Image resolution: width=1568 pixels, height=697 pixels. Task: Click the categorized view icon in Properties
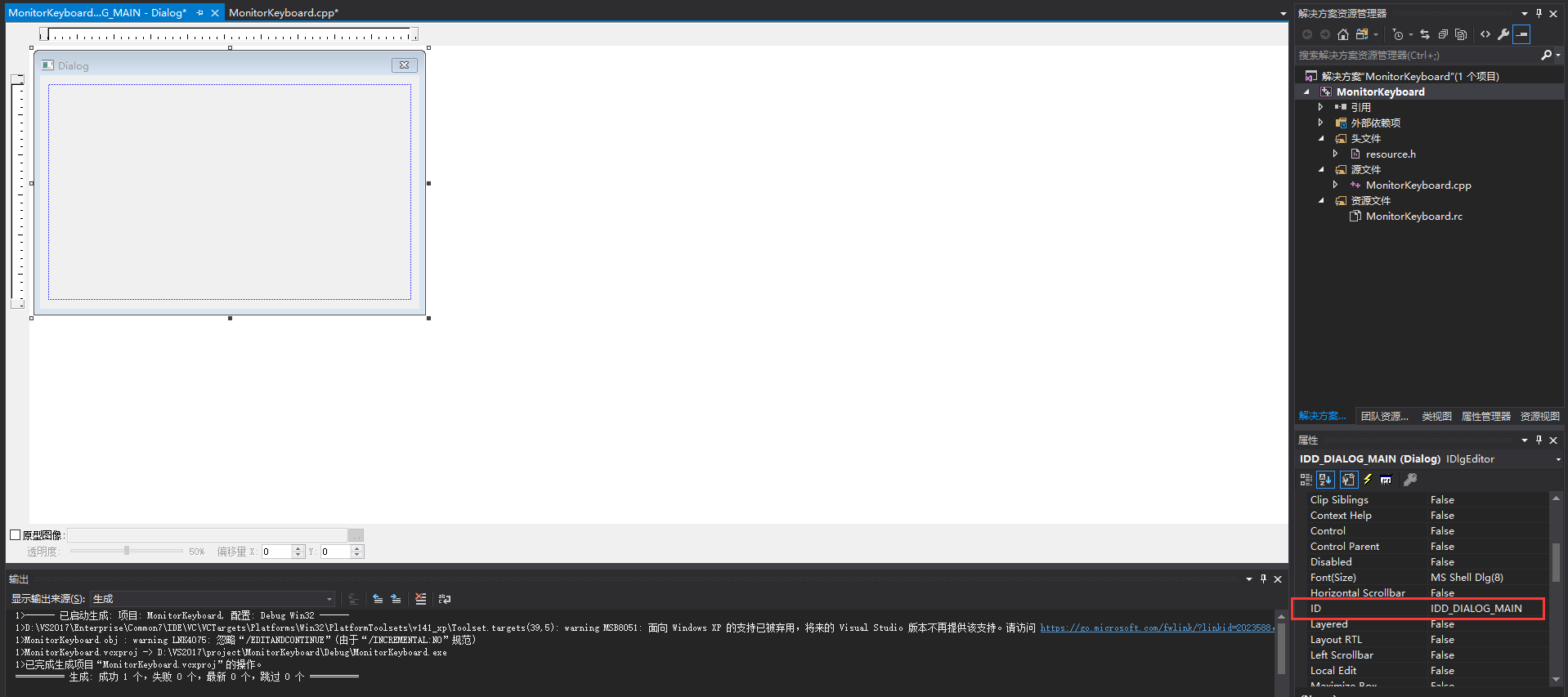[x=1306, y=480]
